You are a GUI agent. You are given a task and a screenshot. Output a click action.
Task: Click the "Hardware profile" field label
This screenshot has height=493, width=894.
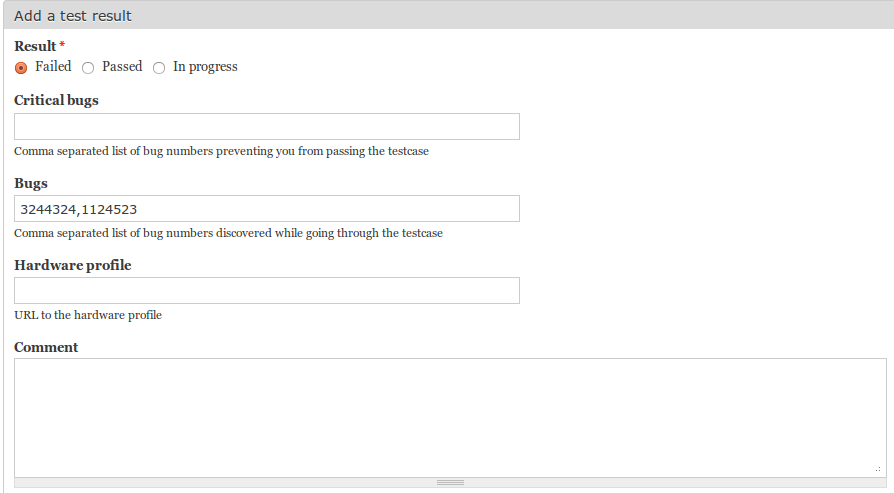(x=72, y=266)
